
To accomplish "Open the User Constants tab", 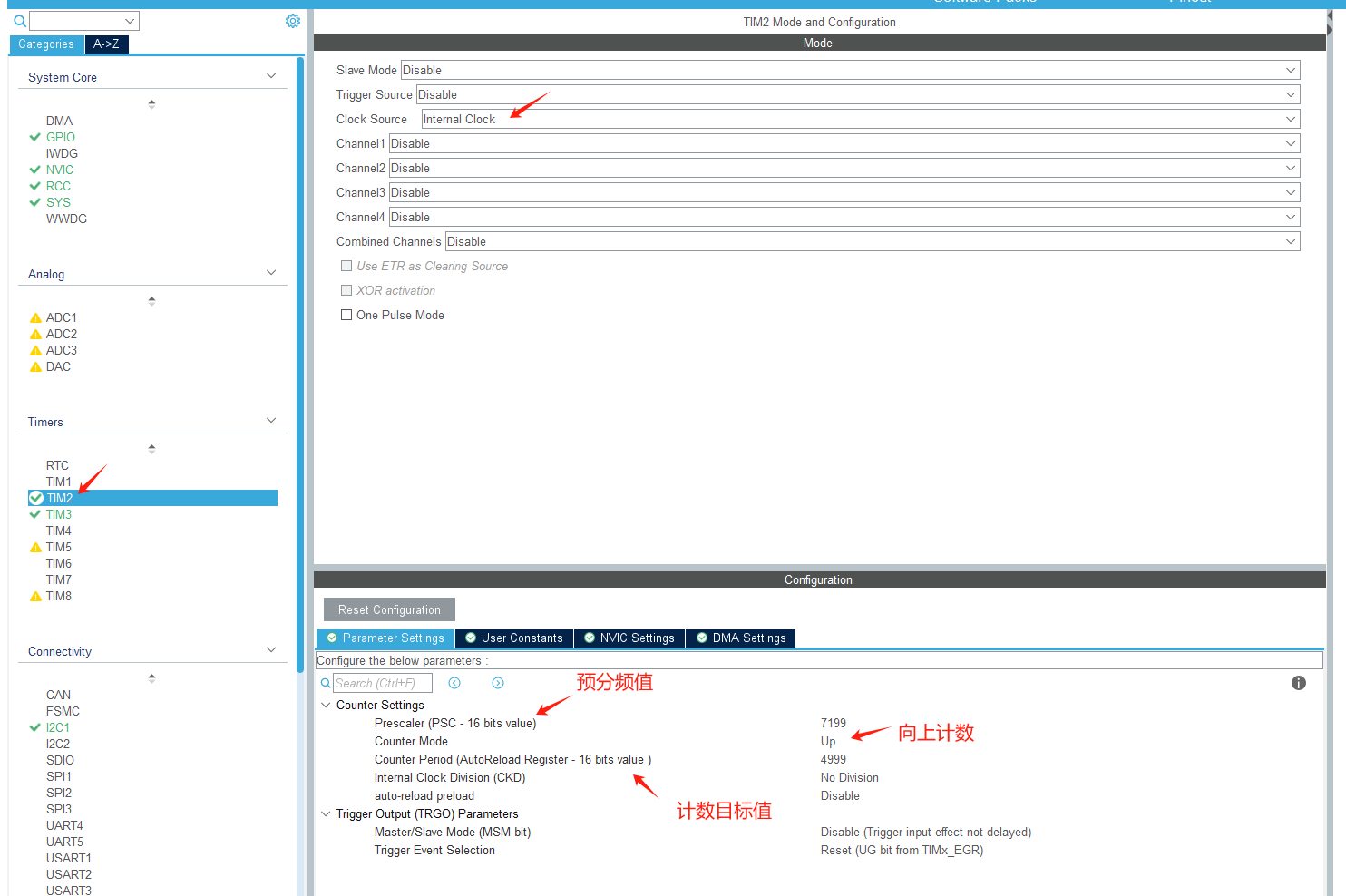I will [x=514, y=638].
